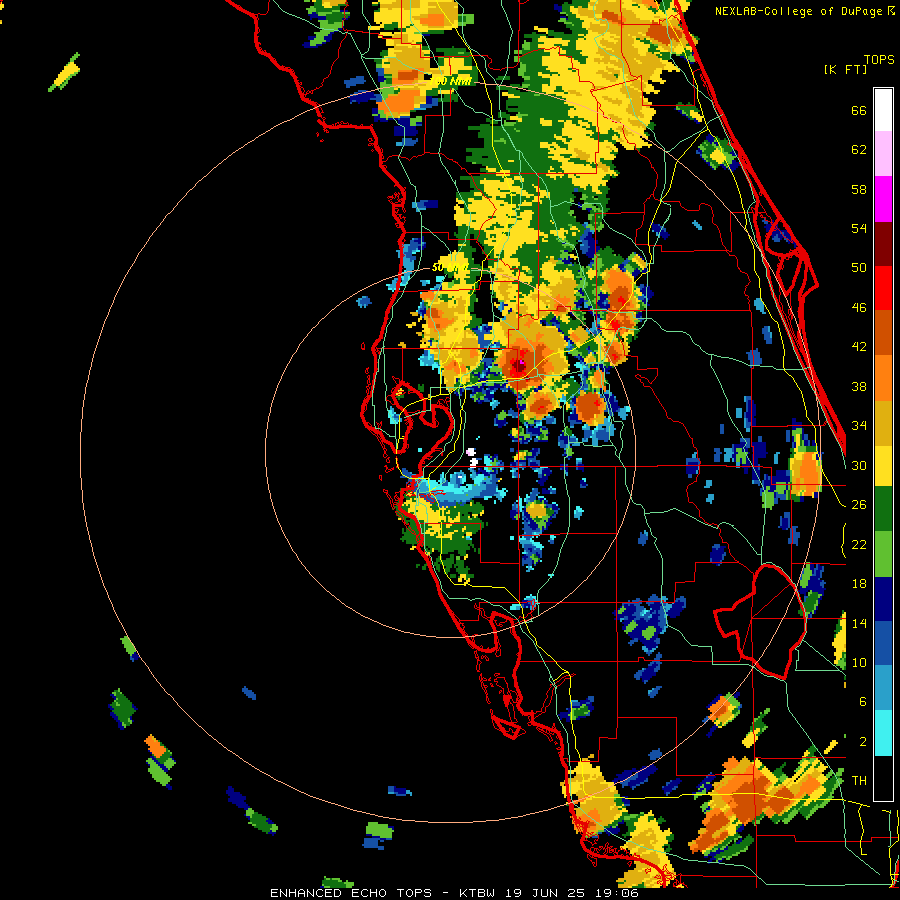Click the 30 legend value

pos(859,465)
